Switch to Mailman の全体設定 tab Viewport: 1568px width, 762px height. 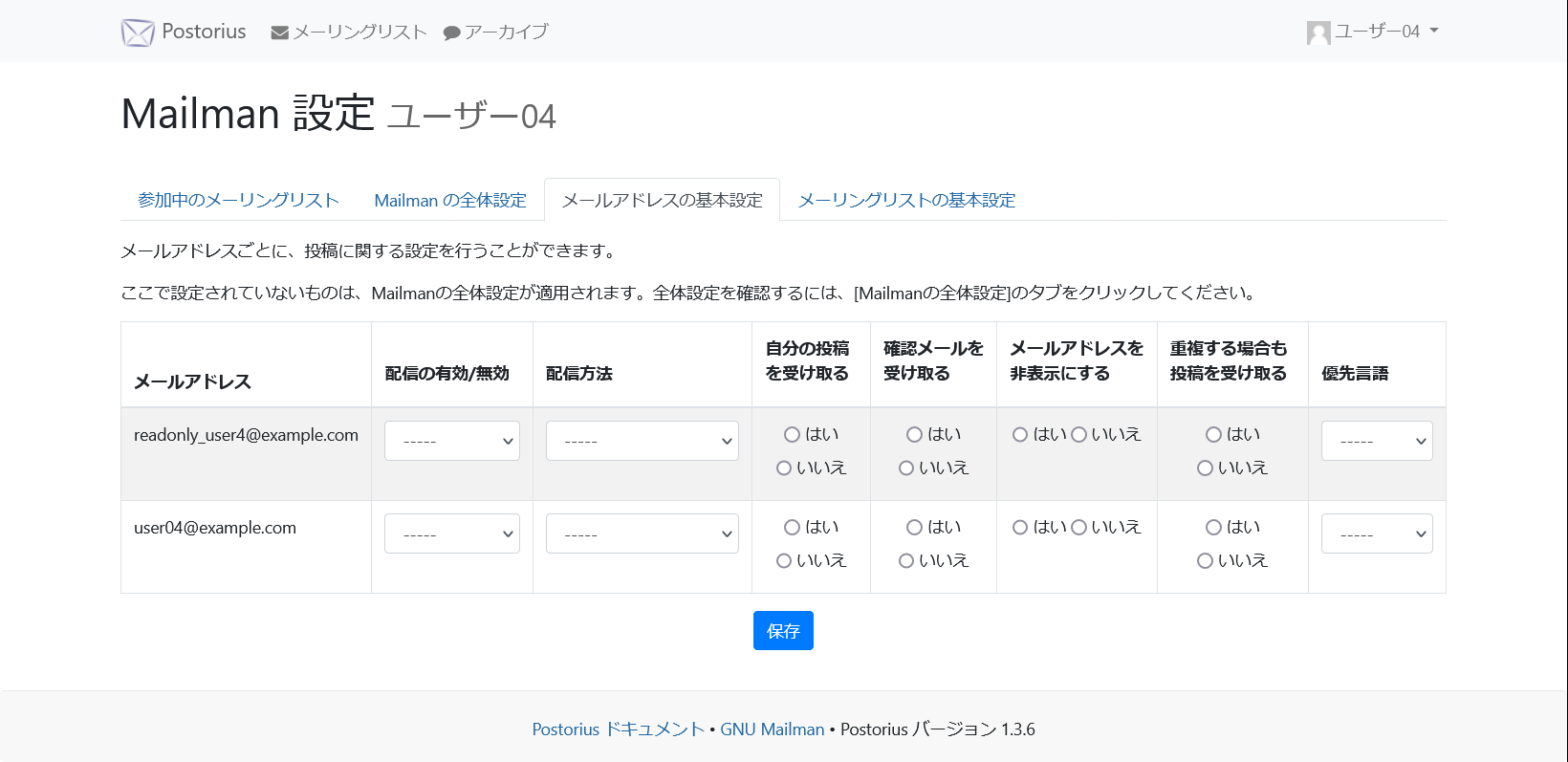[450, 200]
